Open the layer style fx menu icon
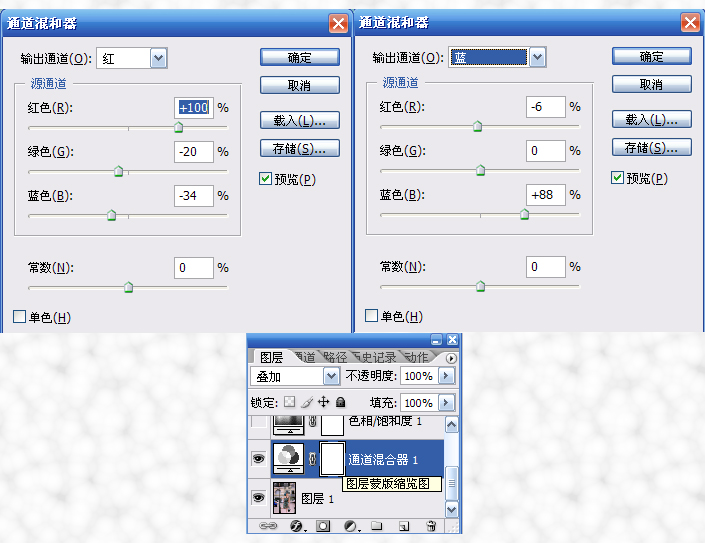705x543 pixels. (296, 525)
